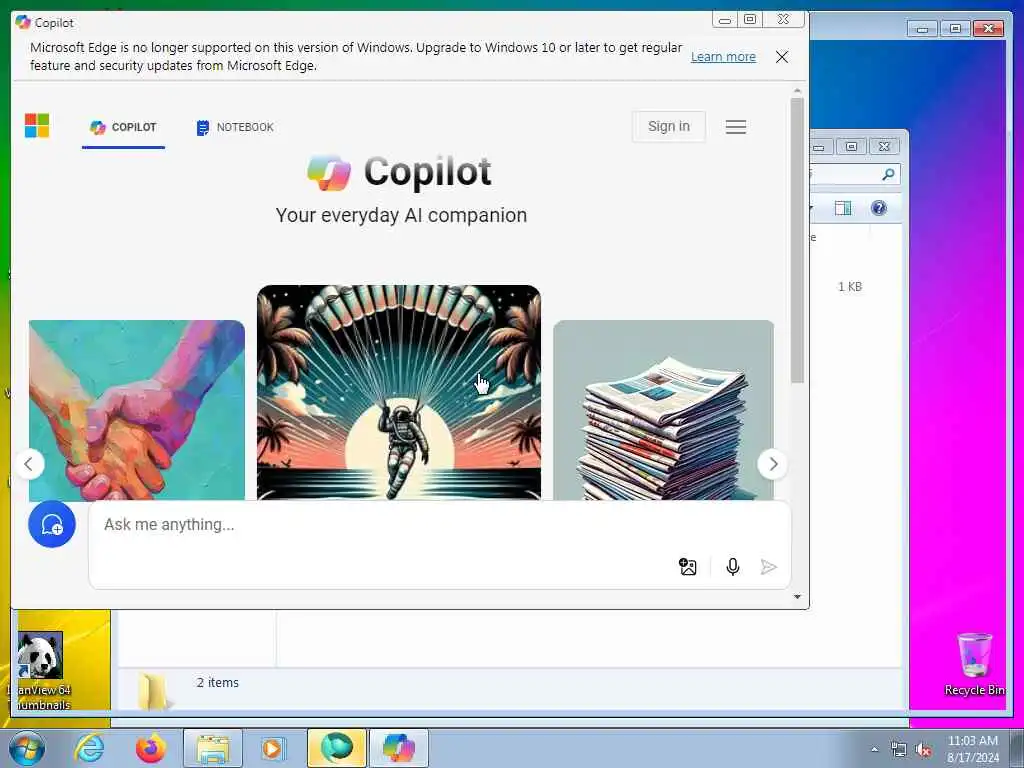
Task: Click the network tray icon
Action: click(899, 749)
